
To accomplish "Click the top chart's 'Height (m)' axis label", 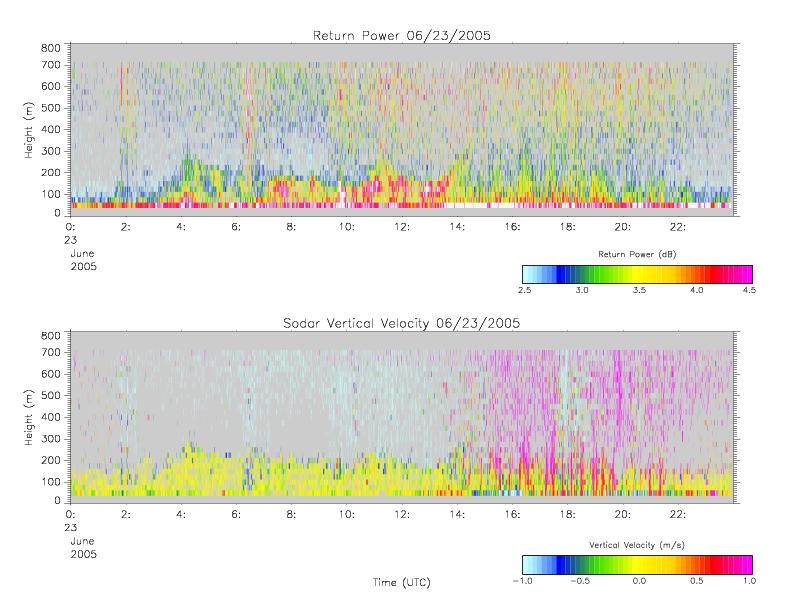I will tap(29, 130).
